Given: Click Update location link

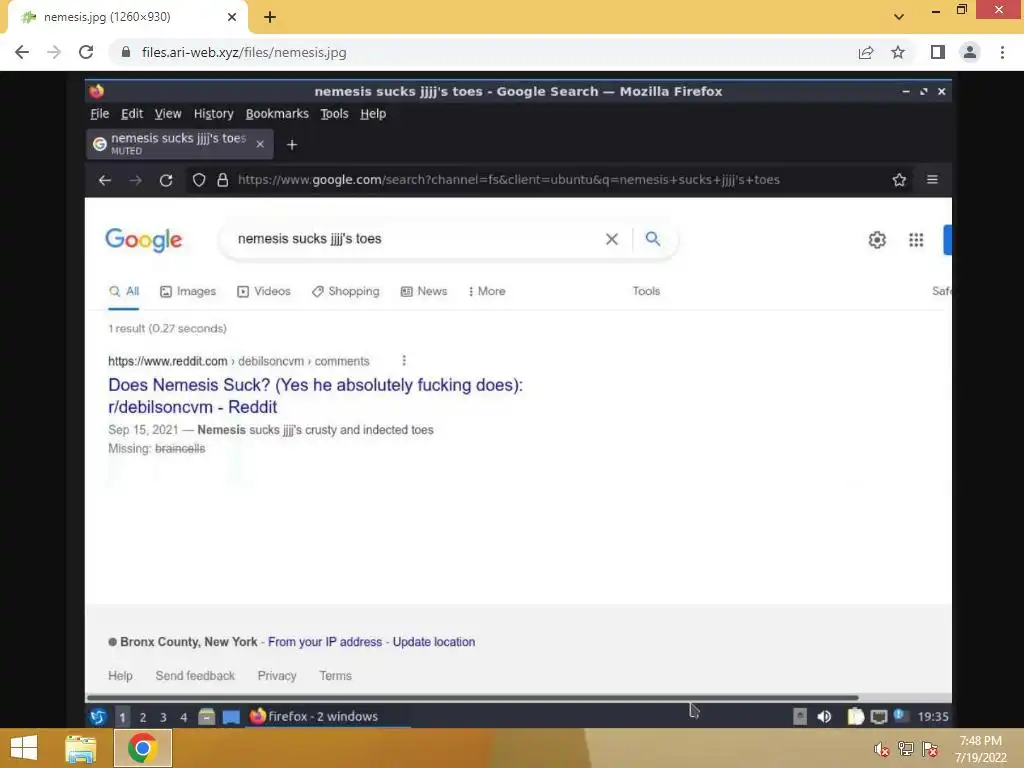Looking at the screenshot, I should (434, 642).
